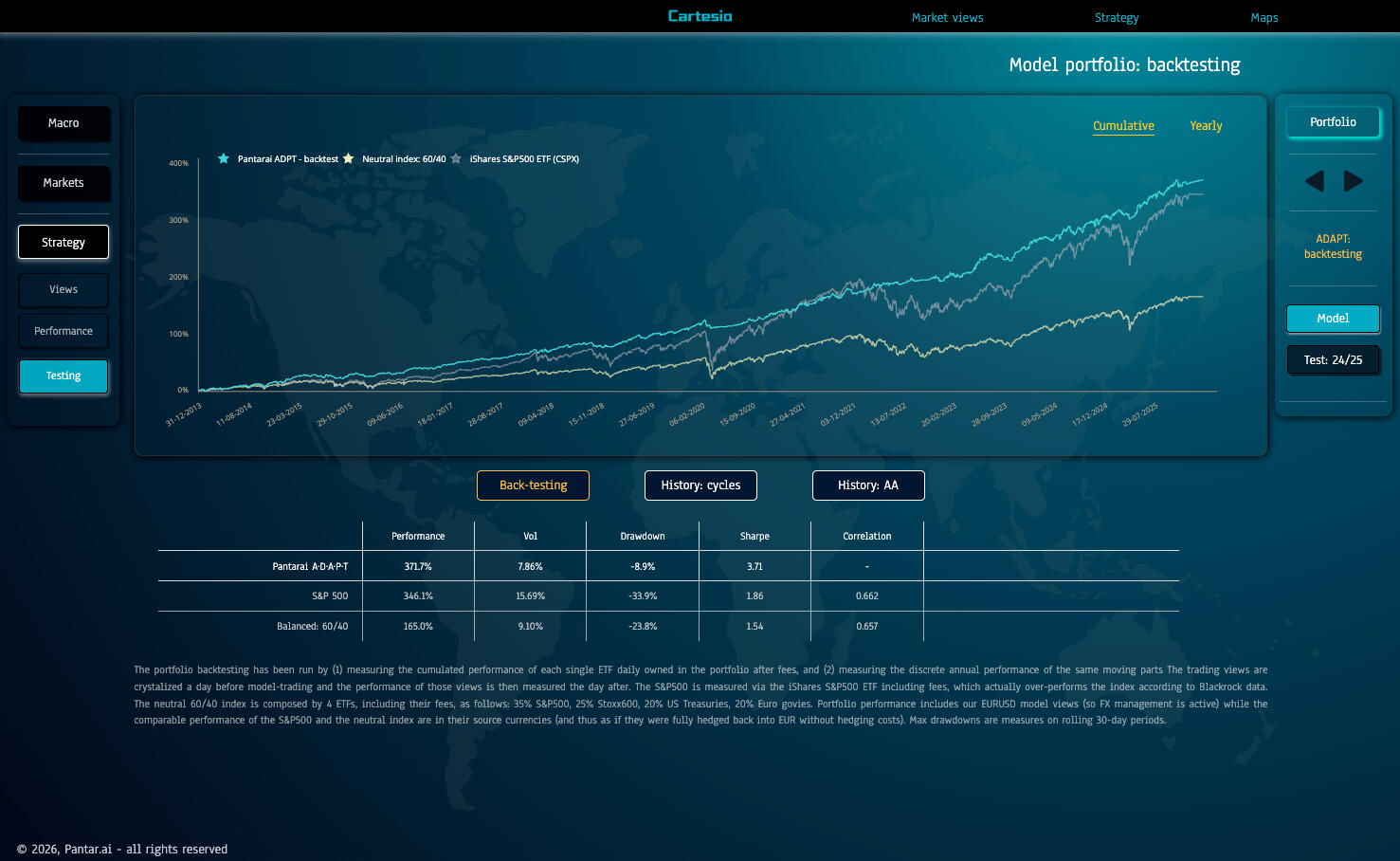The image size is (1400, 861).
Task: Click the Cartesio logo
Action: 700,16
